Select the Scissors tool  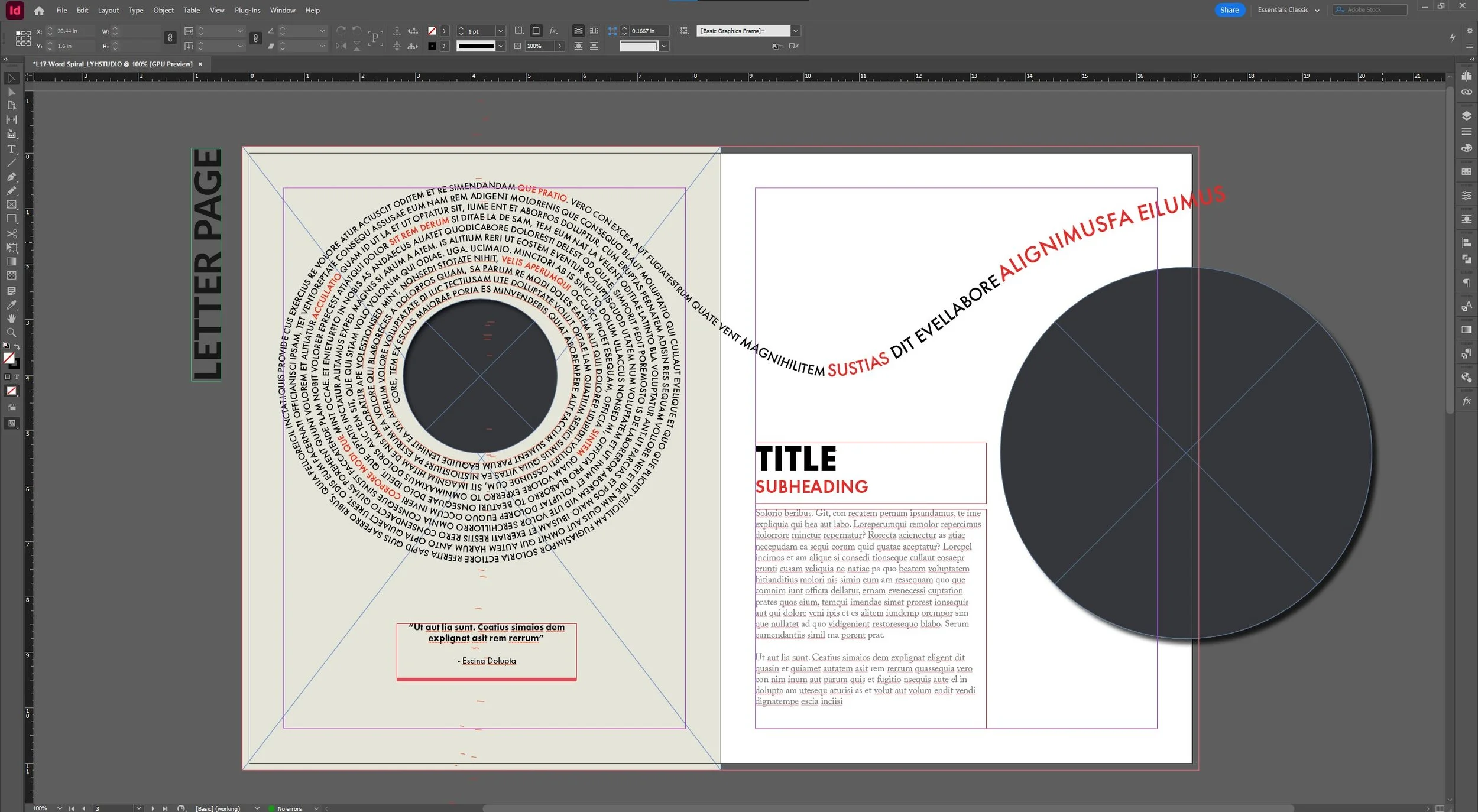(11, 233)
